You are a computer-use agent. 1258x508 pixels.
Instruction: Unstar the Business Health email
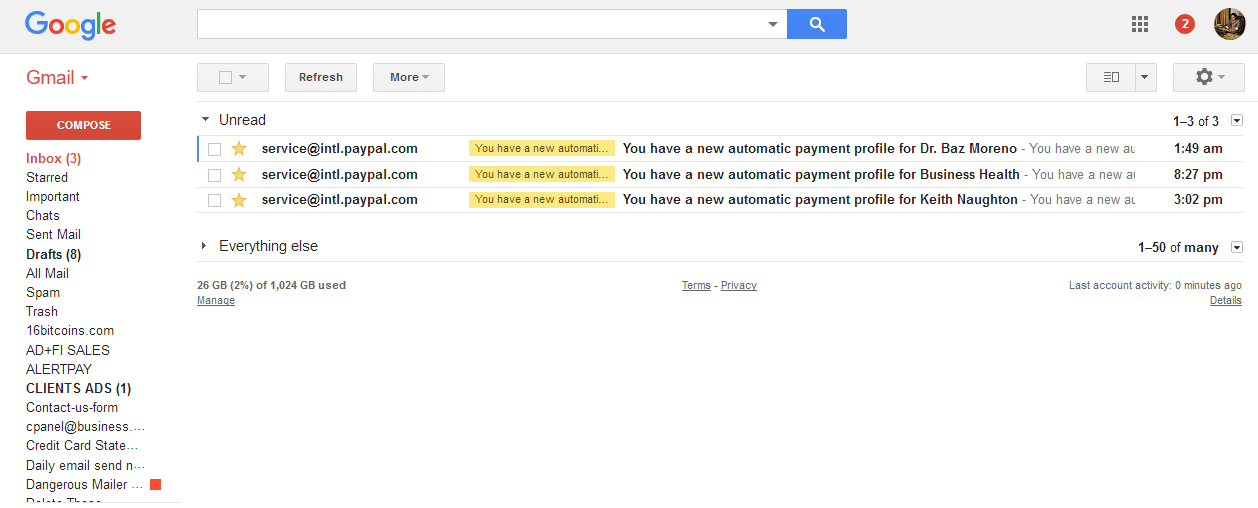point(239,174)
